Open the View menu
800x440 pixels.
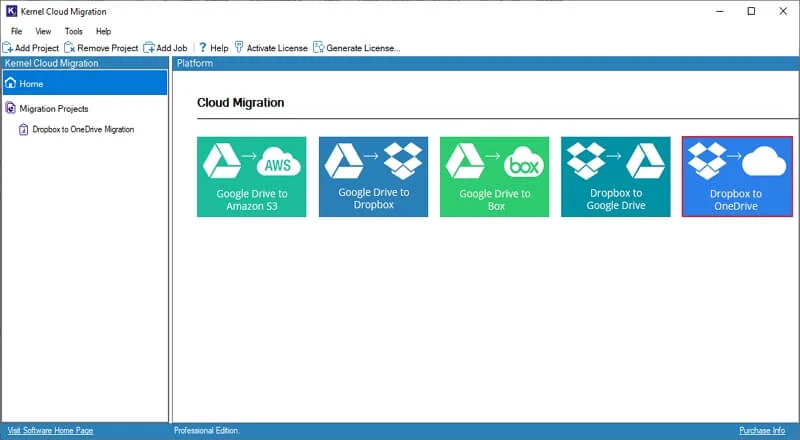[x=43, y=31]
